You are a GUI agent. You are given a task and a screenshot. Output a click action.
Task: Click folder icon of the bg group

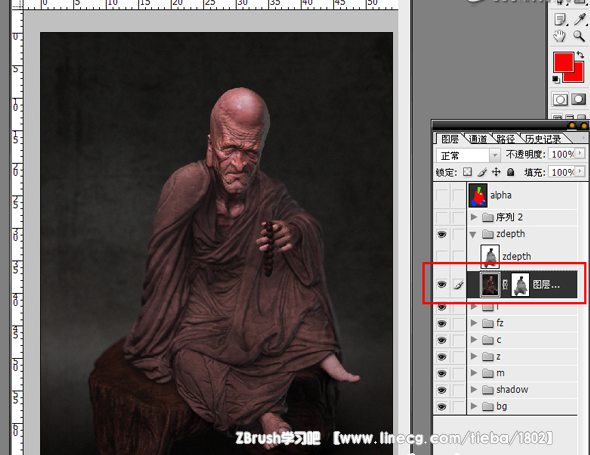point(488,406)
